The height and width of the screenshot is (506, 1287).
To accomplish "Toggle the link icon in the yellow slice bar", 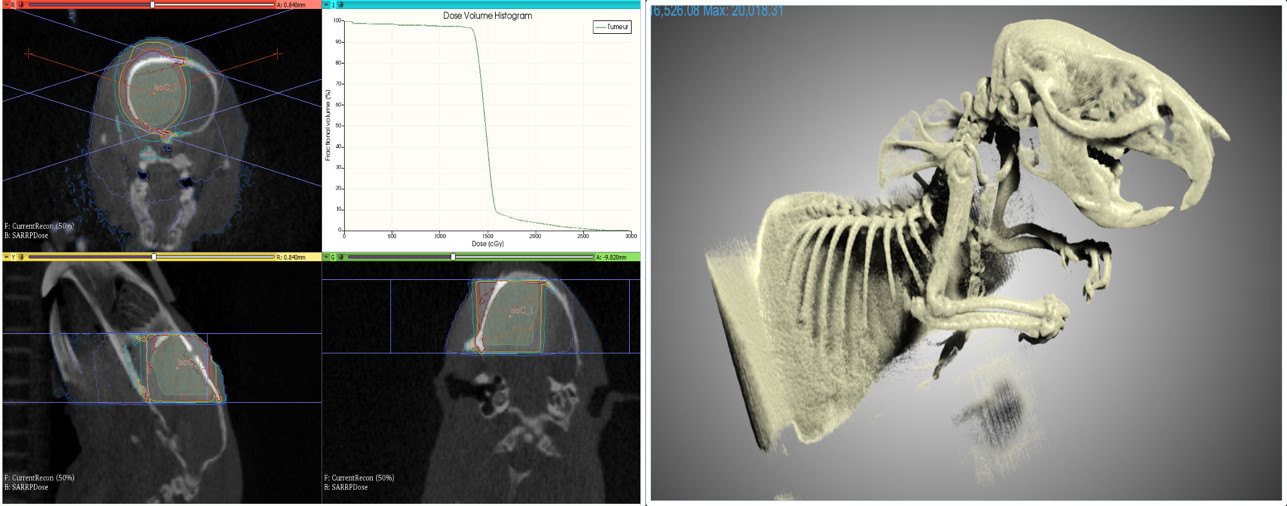I will 21,257.
